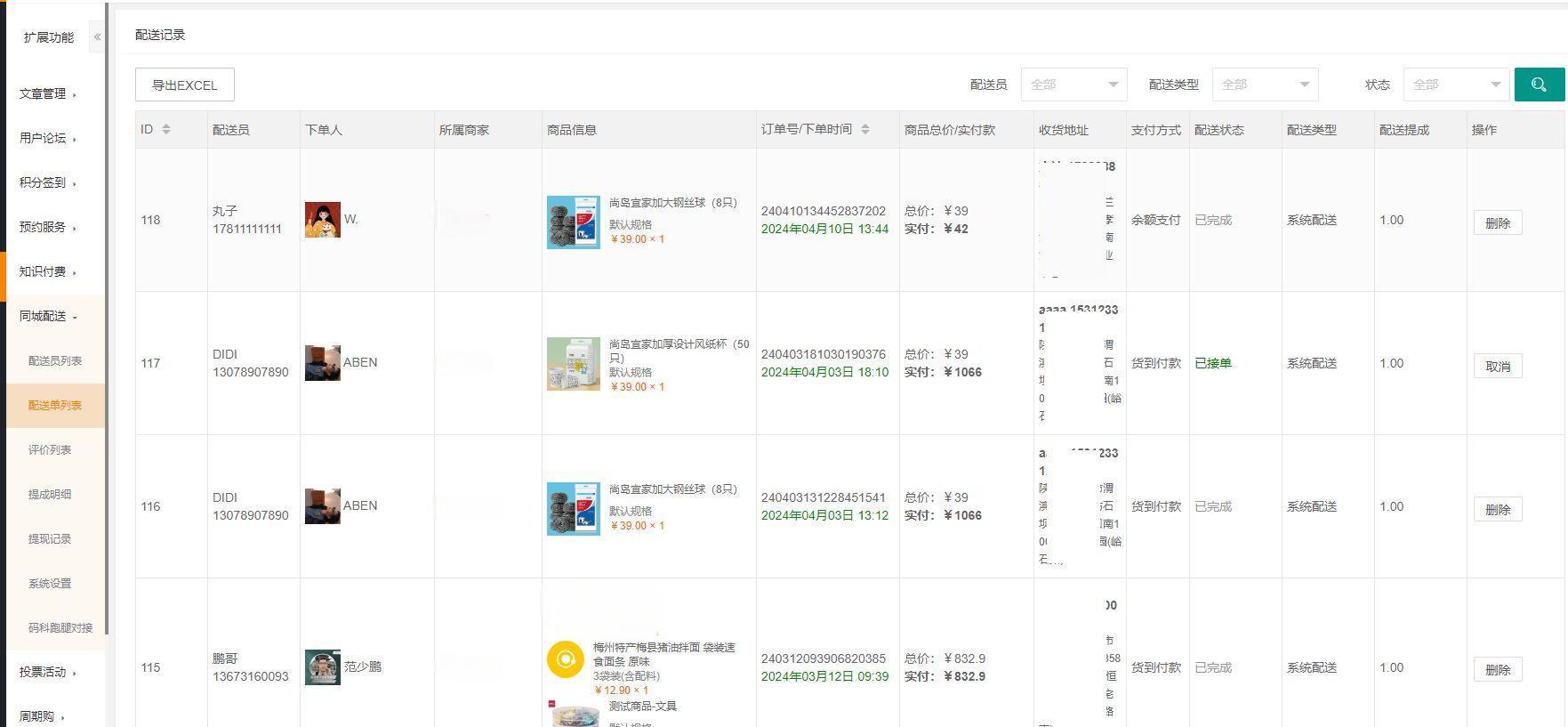Open 码科跑腿对接 submenu item
This screenshot has height=727, width=1568.
click(60, 627)
